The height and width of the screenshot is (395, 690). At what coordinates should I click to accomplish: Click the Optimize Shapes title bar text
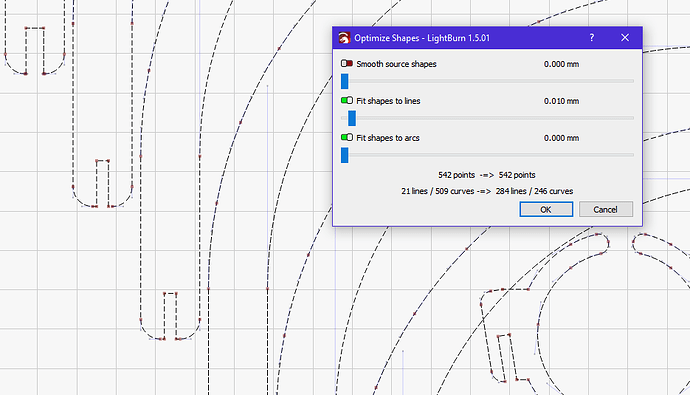coord(422,38)
